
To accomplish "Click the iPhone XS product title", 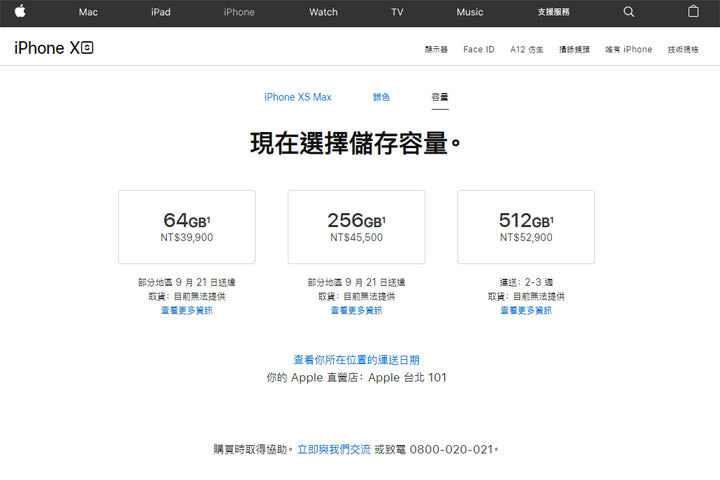I will (x=54, y=48).
